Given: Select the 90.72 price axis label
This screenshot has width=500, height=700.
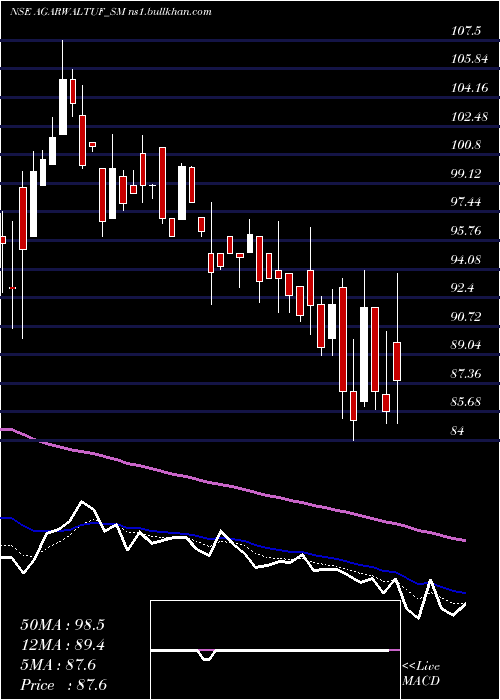Looking at the screenshot, I should point(466,317).
